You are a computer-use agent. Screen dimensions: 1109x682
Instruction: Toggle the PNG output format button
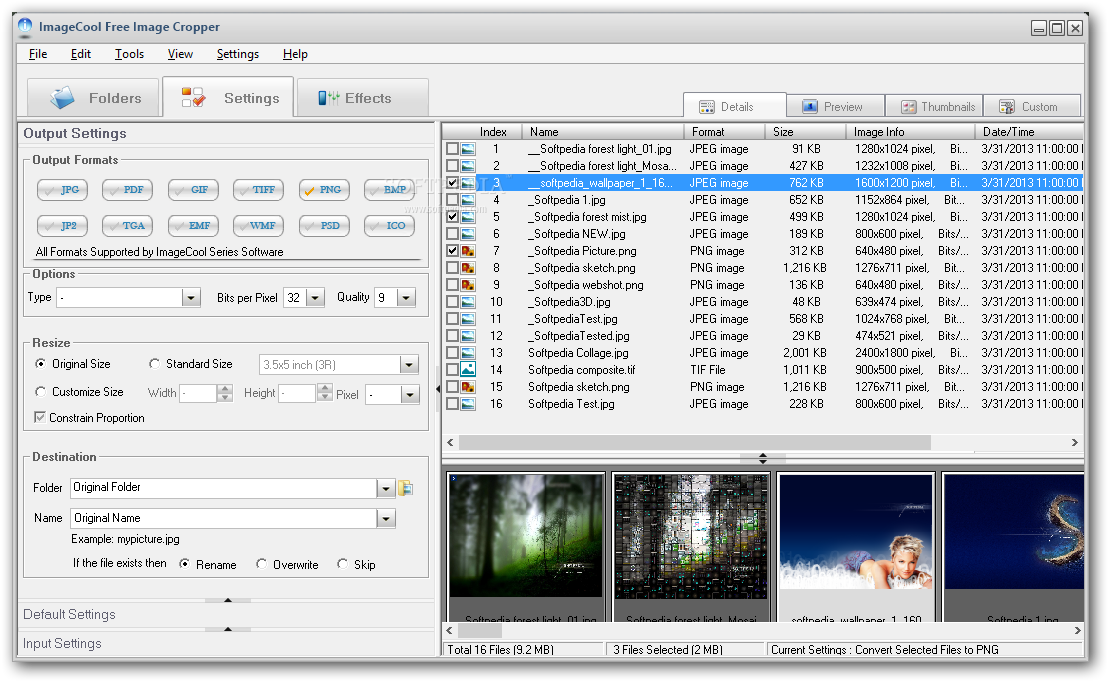(324, 190)
